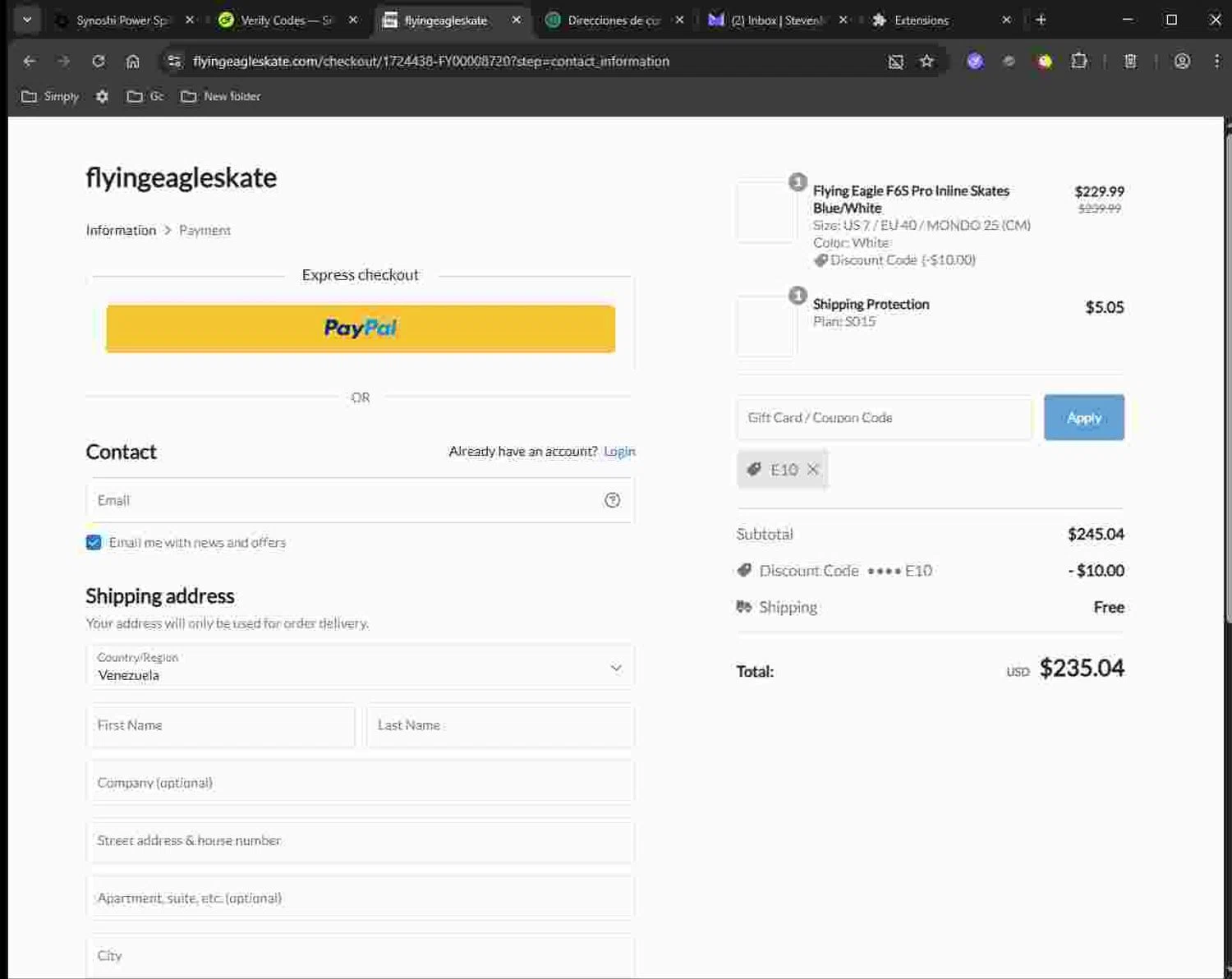
Task: Focus the Apartment, suite, etc. field
Action: click(360, 898)
